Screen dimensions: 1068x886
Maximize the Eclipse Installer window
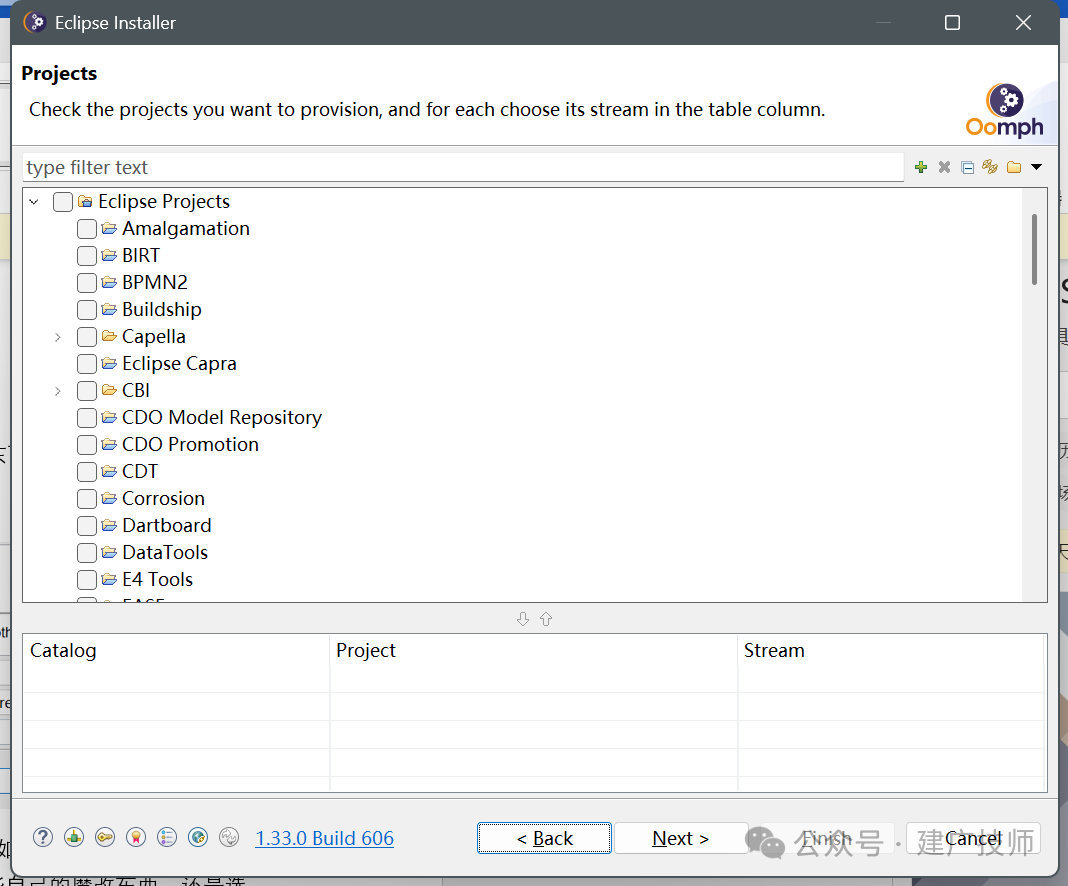coord(952,22)
